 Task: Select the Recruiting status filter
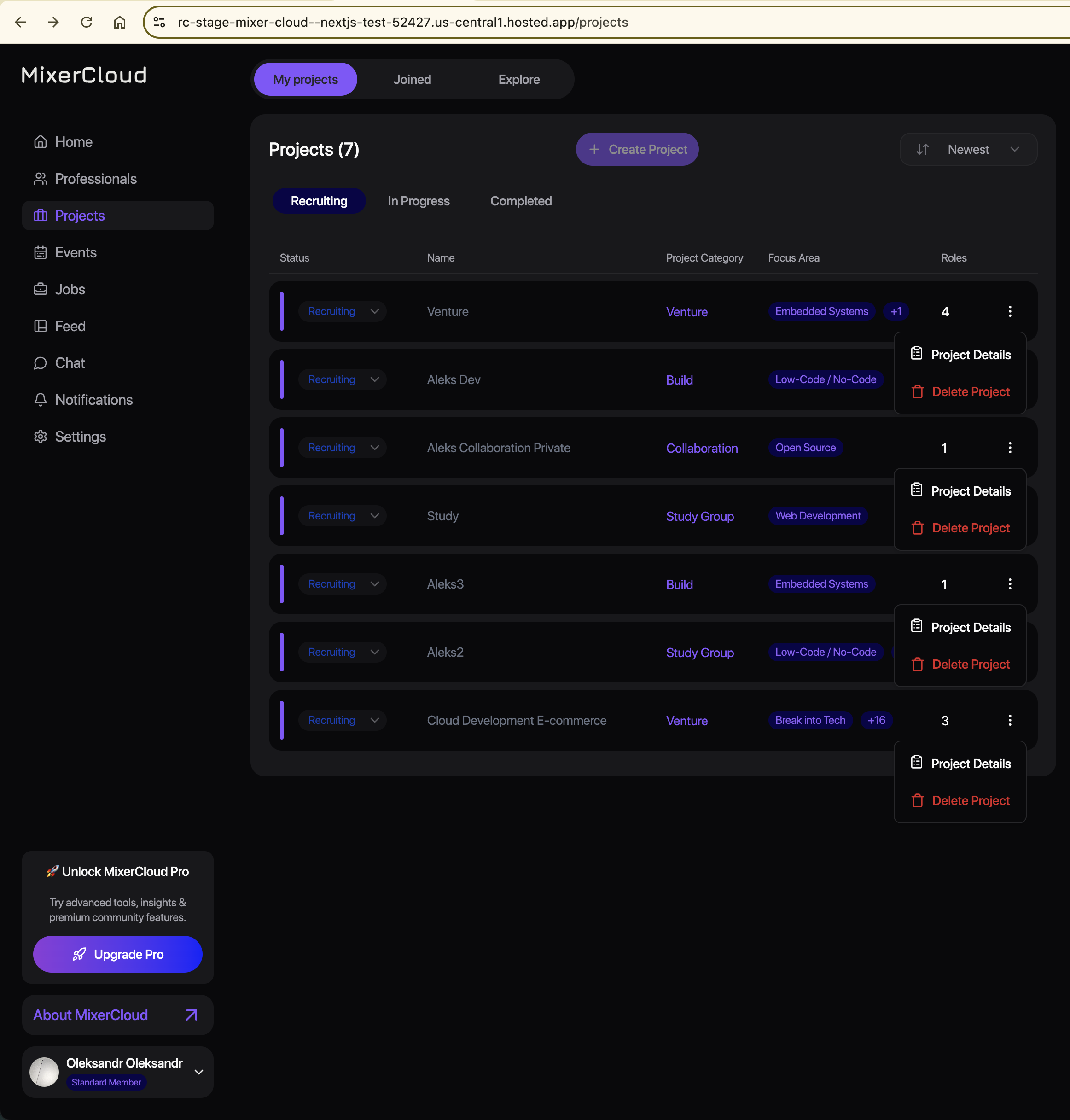click(x=318, y=201)
